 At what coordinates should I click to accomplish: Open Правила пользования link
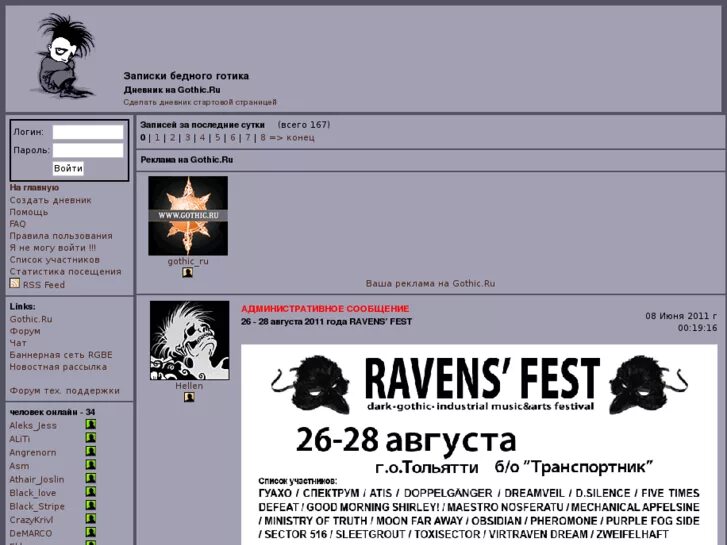coord(61,236)
